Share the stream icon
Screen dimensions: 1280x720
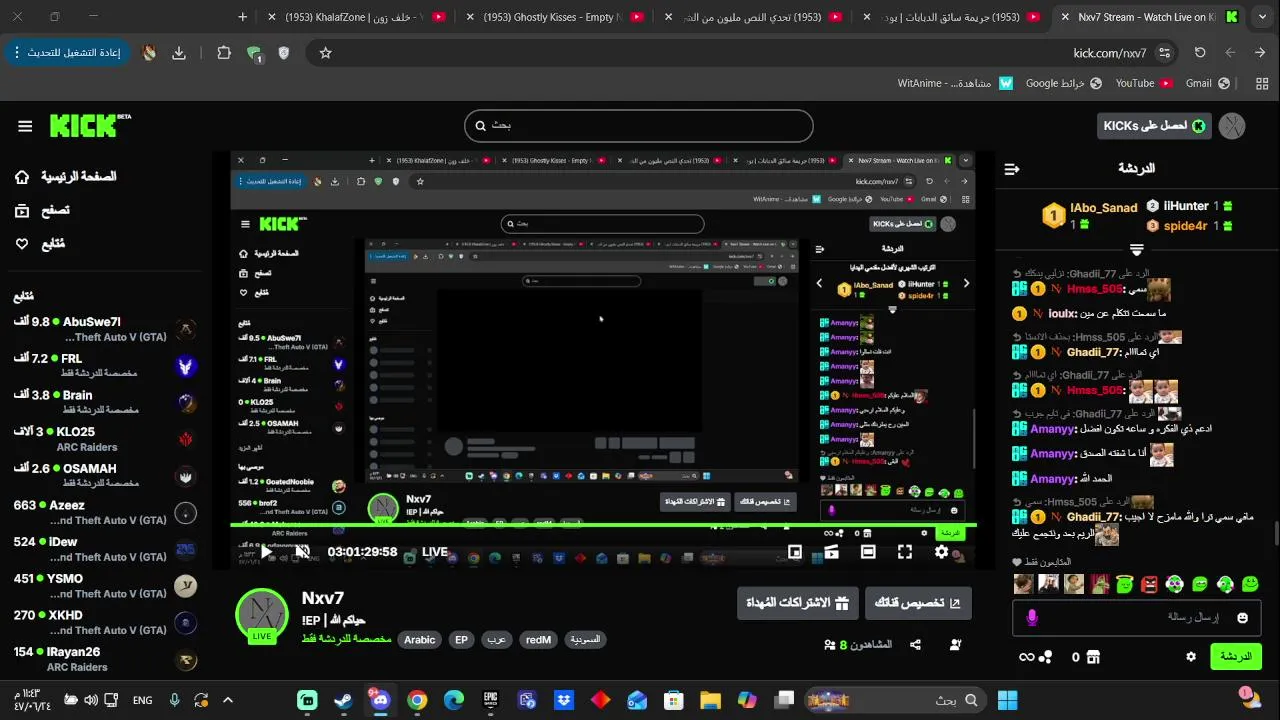click(x=915, y=645)
